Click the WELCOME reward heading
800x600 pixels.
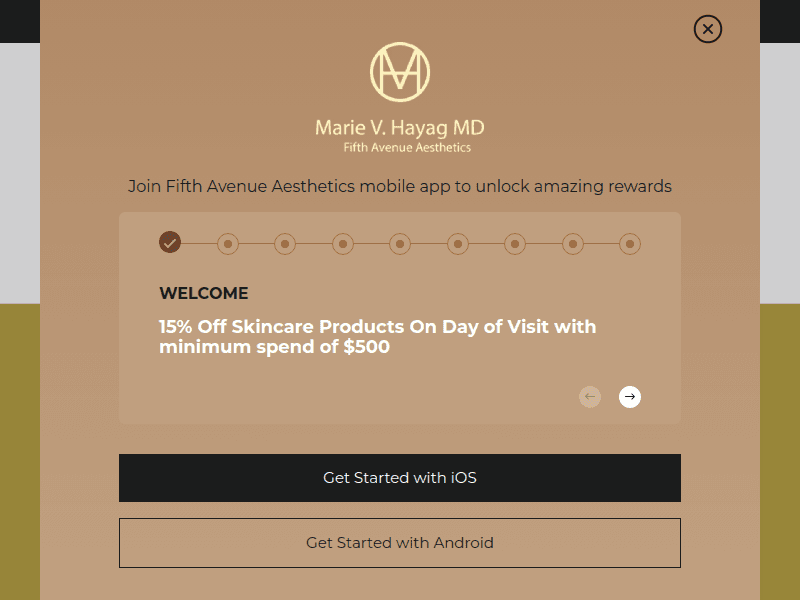click(204, 293)
